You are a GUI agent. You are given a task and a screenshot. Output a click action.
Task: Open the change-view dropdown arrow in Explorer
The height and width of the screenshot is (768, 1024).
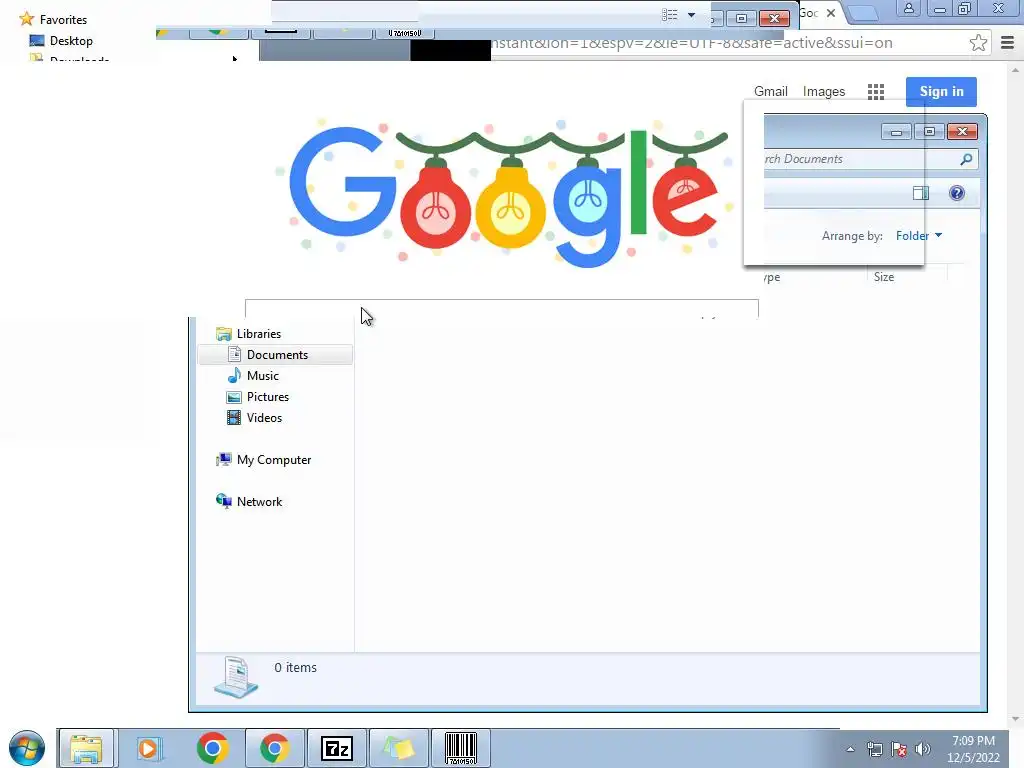point(691,14)
